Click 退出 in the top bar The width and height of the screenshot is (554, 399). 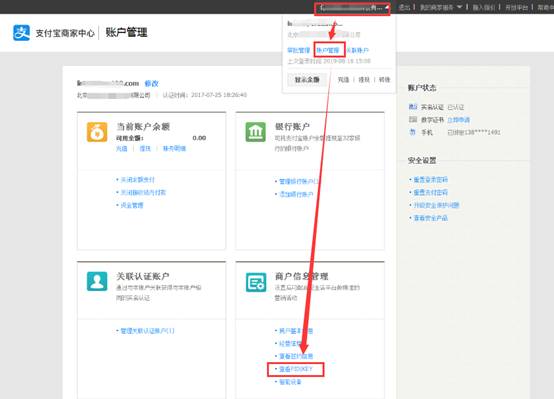404,7
